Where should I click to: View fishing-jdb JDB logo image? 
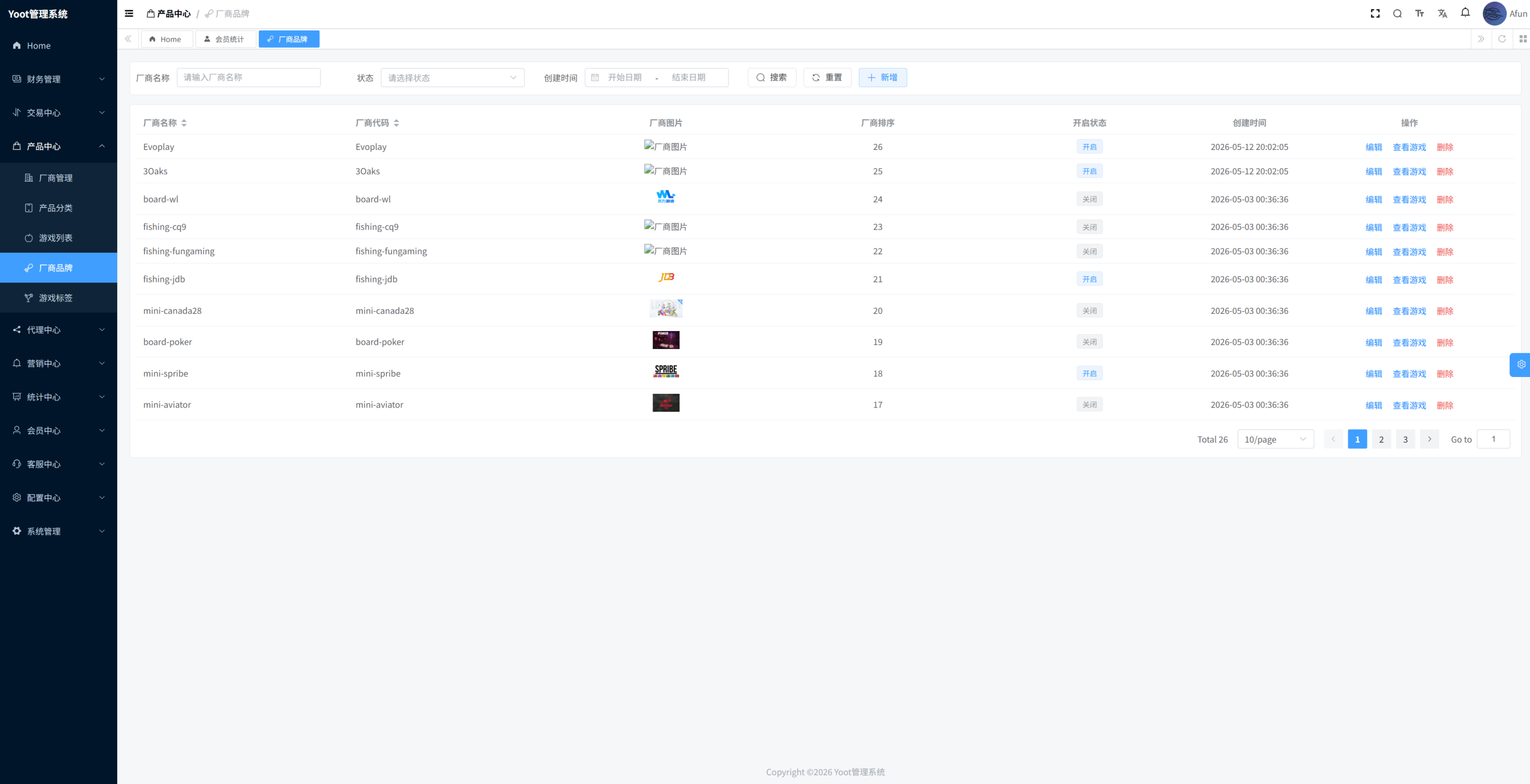tap(666, 277)
